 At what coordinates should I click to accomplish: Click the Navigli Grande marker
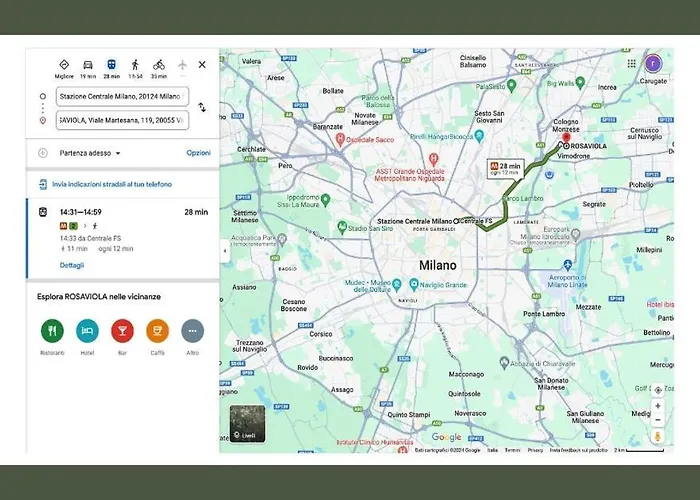pos(414,284)
